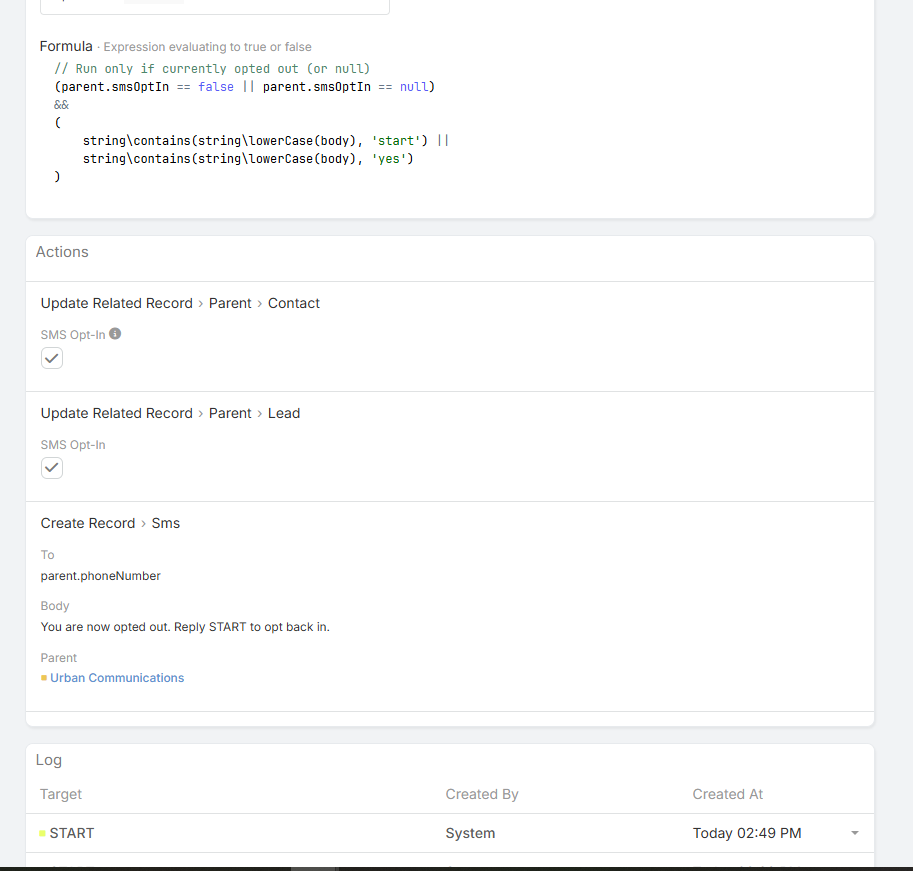Click the chevron between Create Record and Sms
913x871 pixels.
pyautogui.click(x=143, y=524)
